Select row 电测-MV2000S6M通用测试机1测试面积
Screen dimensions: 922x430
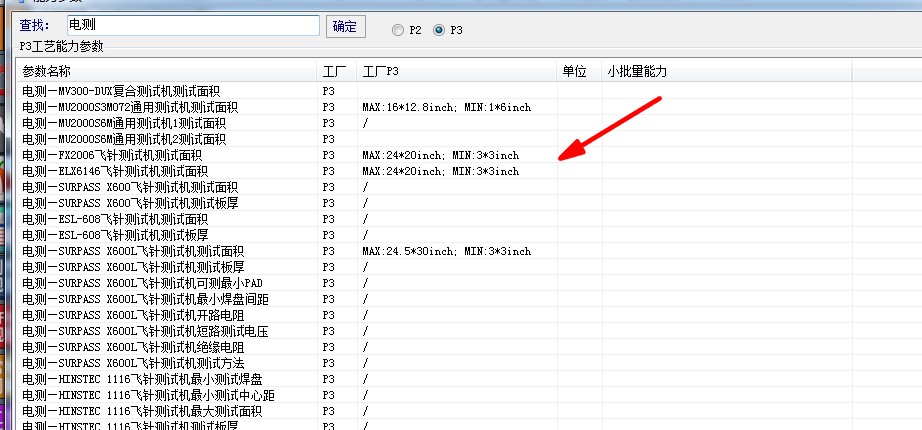[434, 123]
